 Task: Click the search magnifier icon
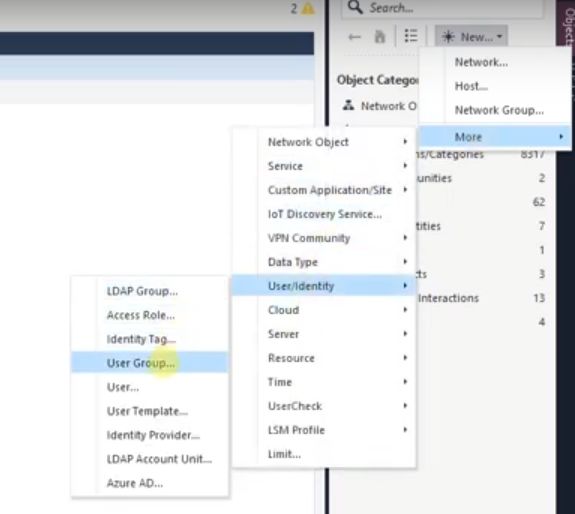click(355, 7)
